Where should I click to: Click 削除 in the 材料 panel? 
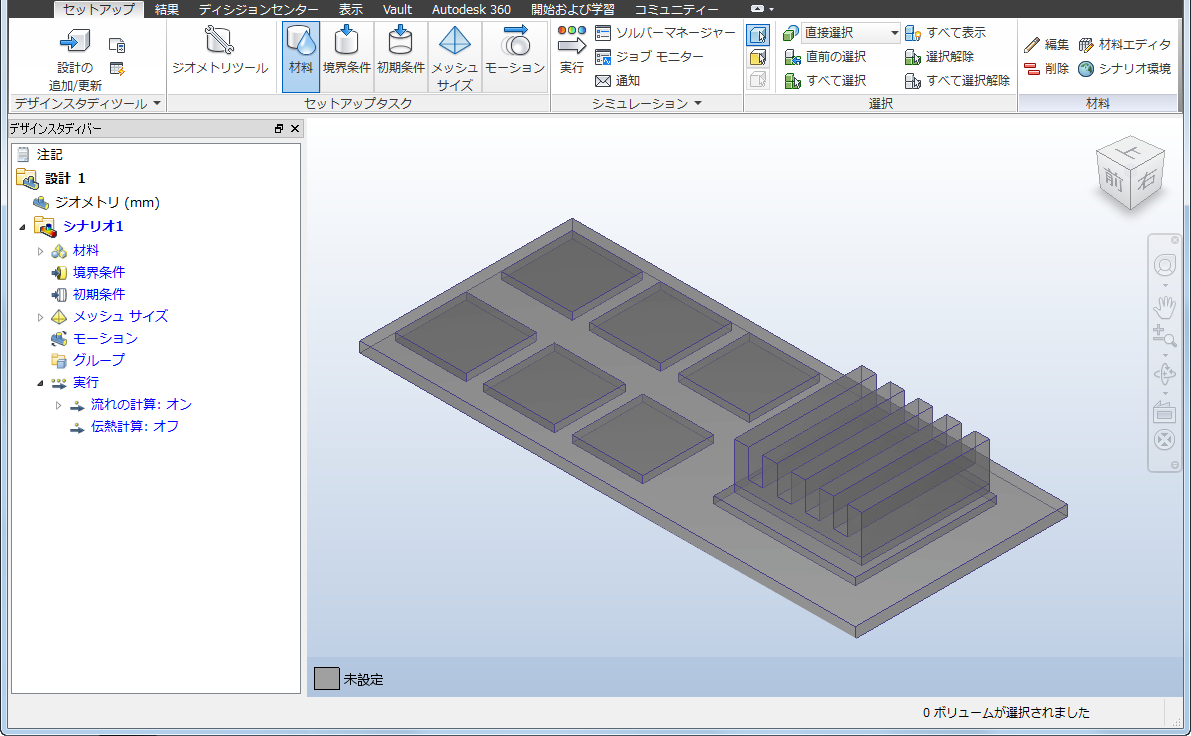(x=1046, y=69)
